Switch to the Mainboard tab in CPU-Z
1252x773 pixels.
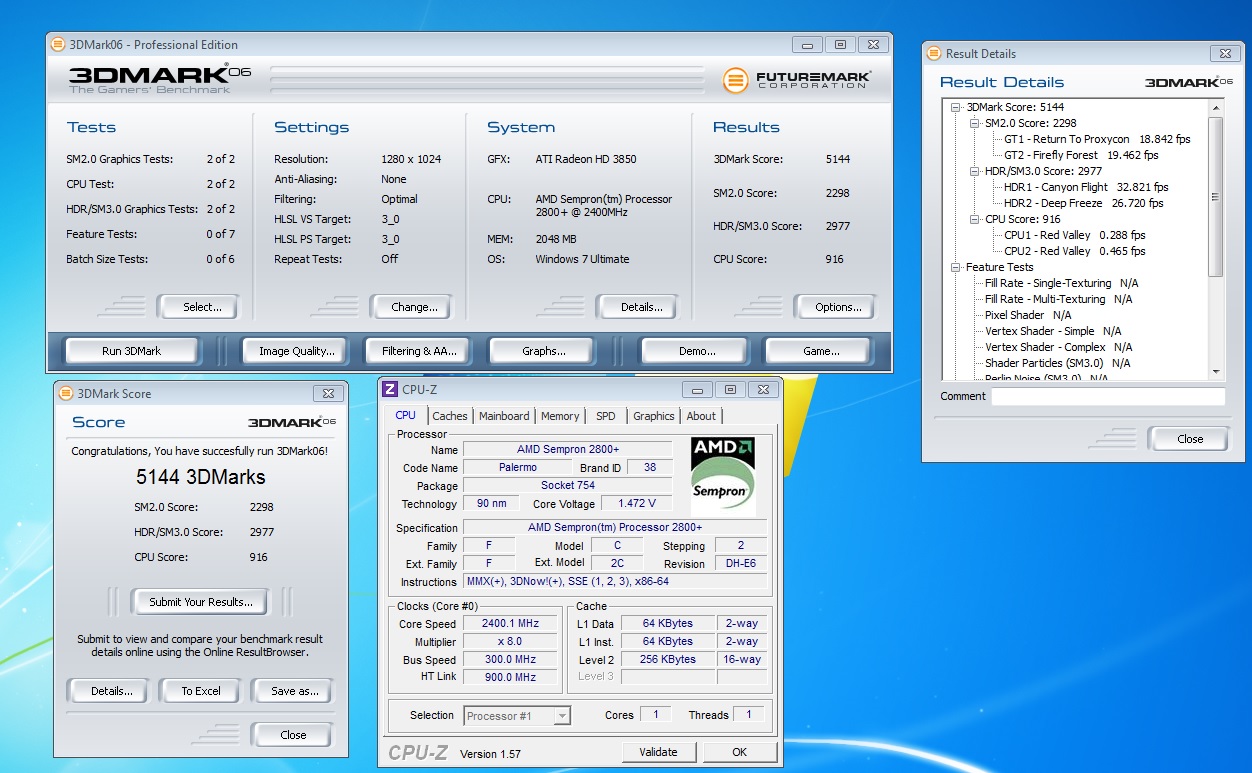504,416
